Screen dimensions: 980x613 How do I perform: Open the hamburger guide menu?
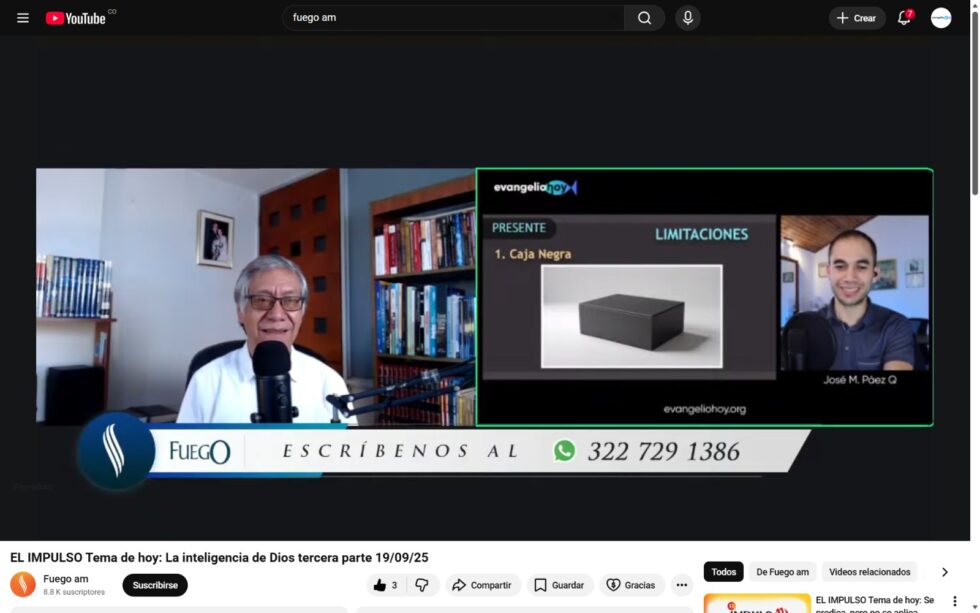22,18
